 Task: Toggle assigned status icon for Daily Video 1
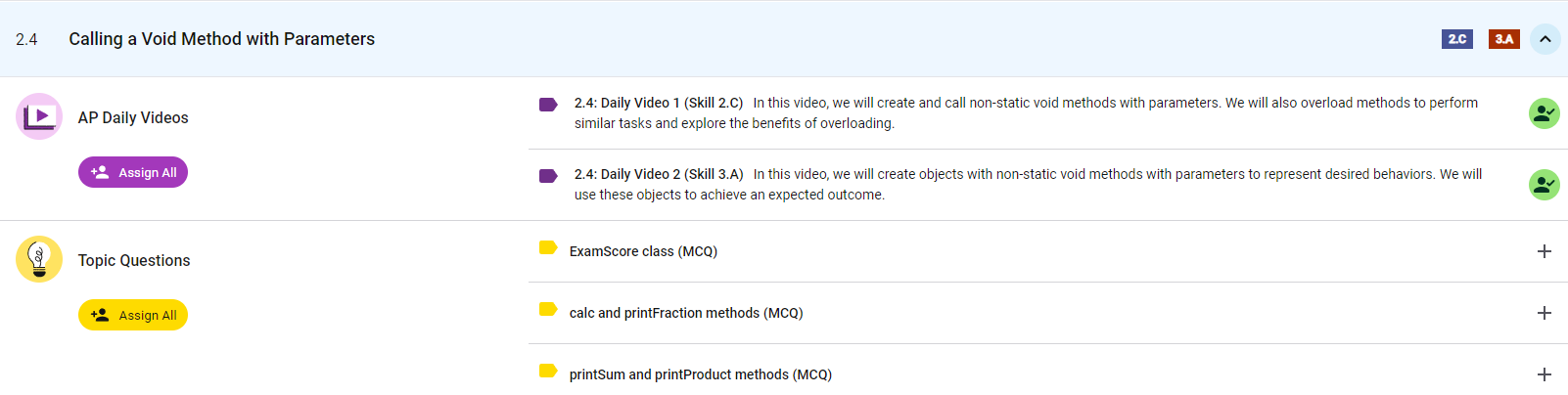click(x=1544, y=113)
